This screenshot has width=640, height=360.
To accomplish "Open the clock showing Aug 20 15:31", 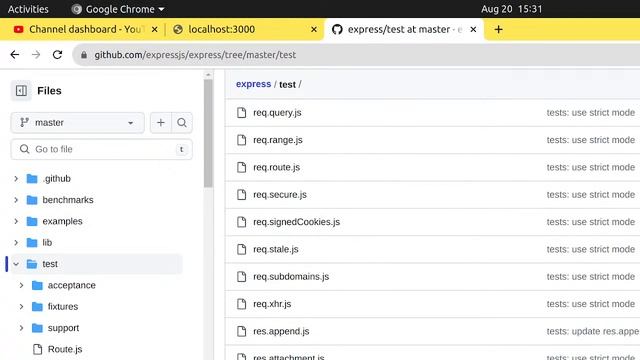I will click(x=511, y=9).
